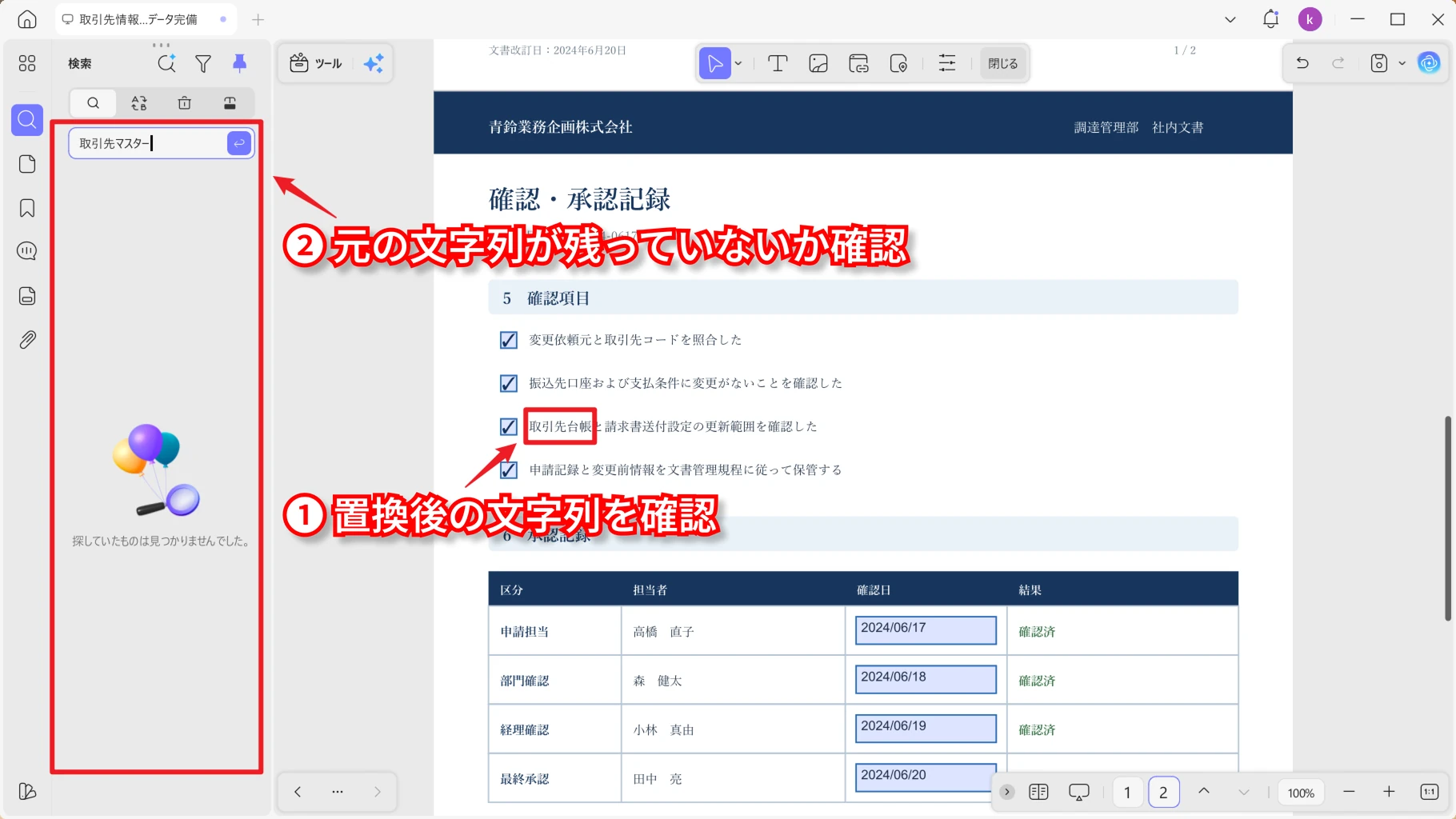The width and height of the screenshot is (1456, 819).
Task: Open the tab list chevron in title bar
Action: pos(1230,19)
